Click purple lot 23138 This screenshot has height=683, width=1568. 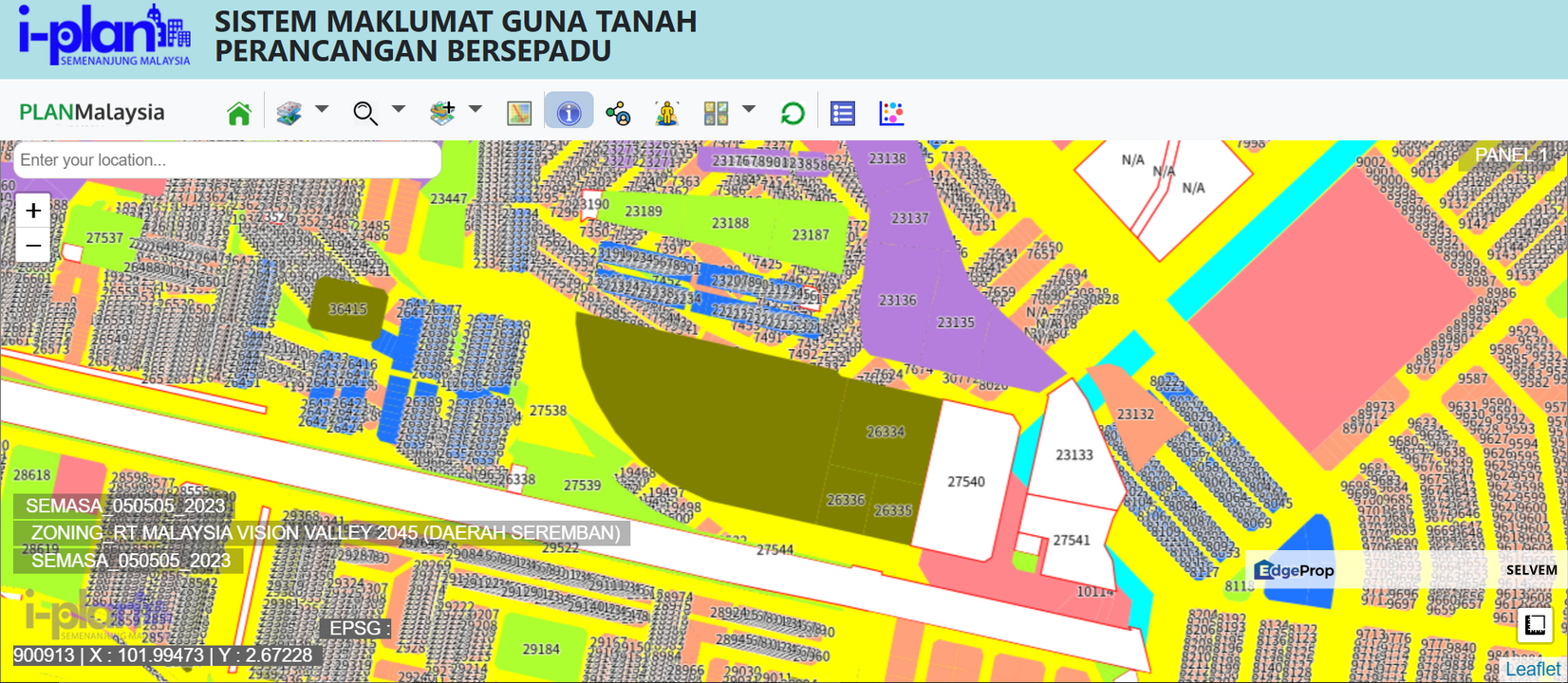click(887, 158)
